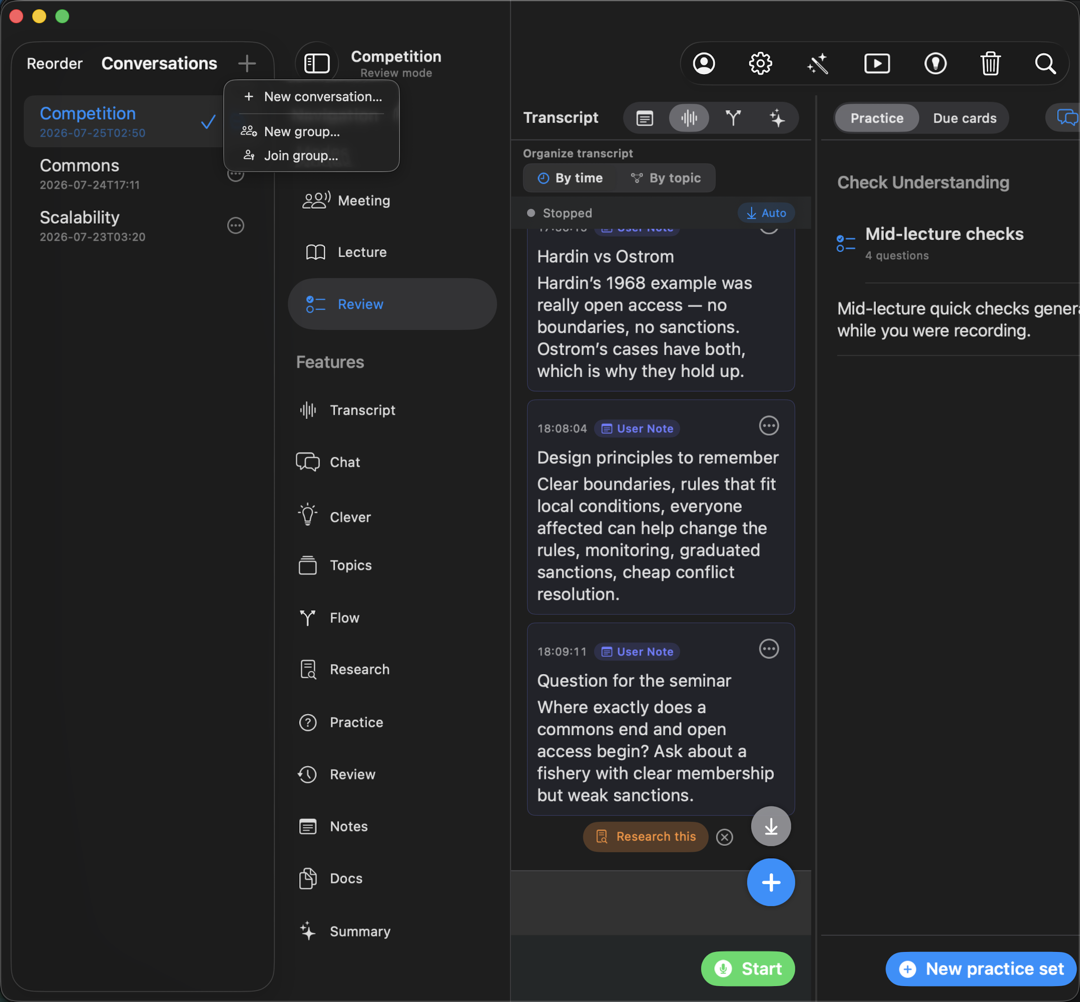Open Research in the Features list
The height and width of the screenshot is (1002, 1080).
click(x=344, y=669)
